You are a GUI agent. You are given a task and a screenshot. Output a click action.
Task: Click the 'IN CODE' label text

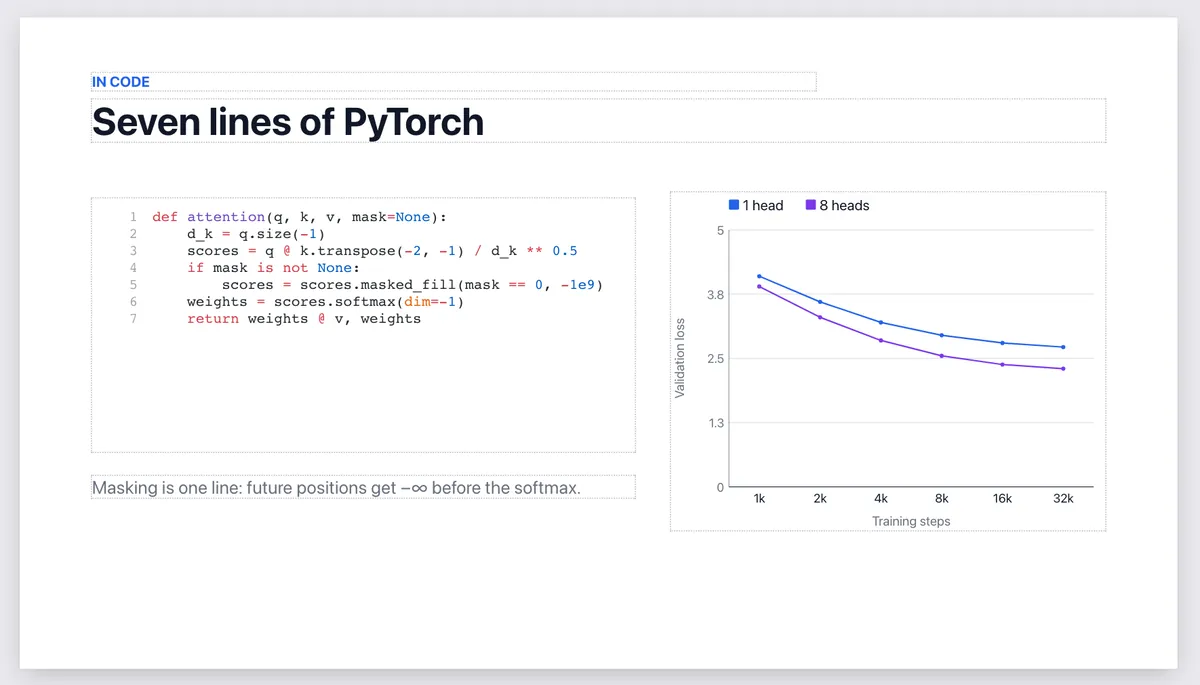pos(121,82)
